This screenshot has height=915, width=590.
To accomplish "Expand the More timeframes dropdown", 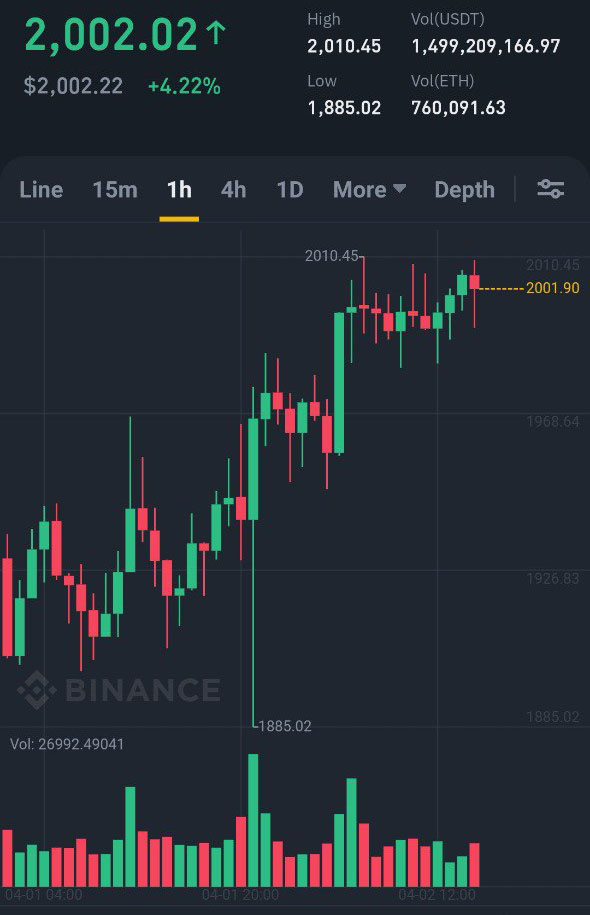I will [369, 190].
